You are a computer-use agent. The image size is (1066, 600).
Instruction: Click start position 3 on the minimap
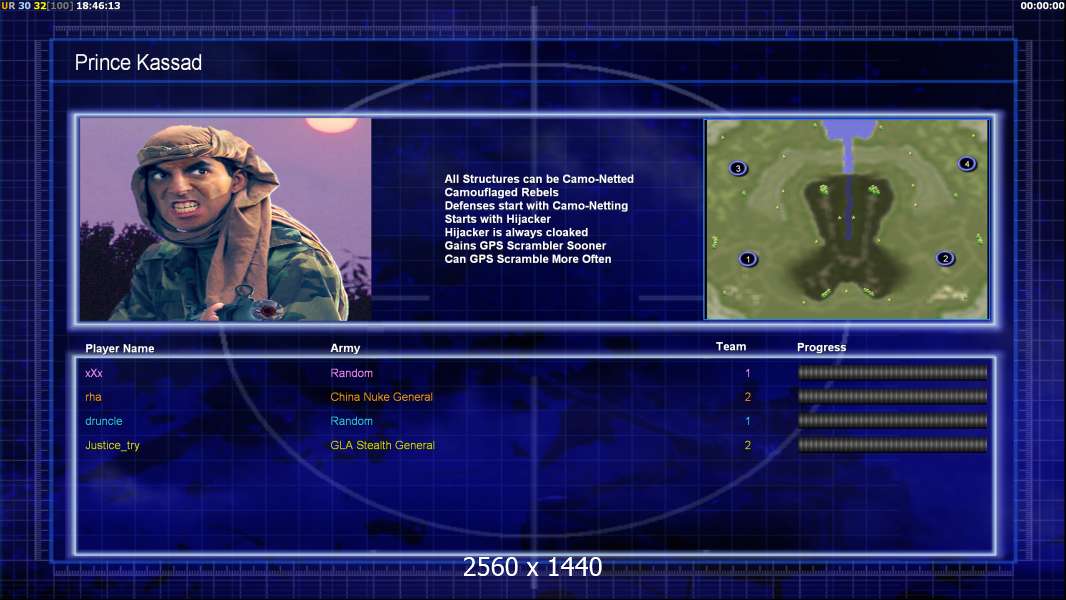738,169
